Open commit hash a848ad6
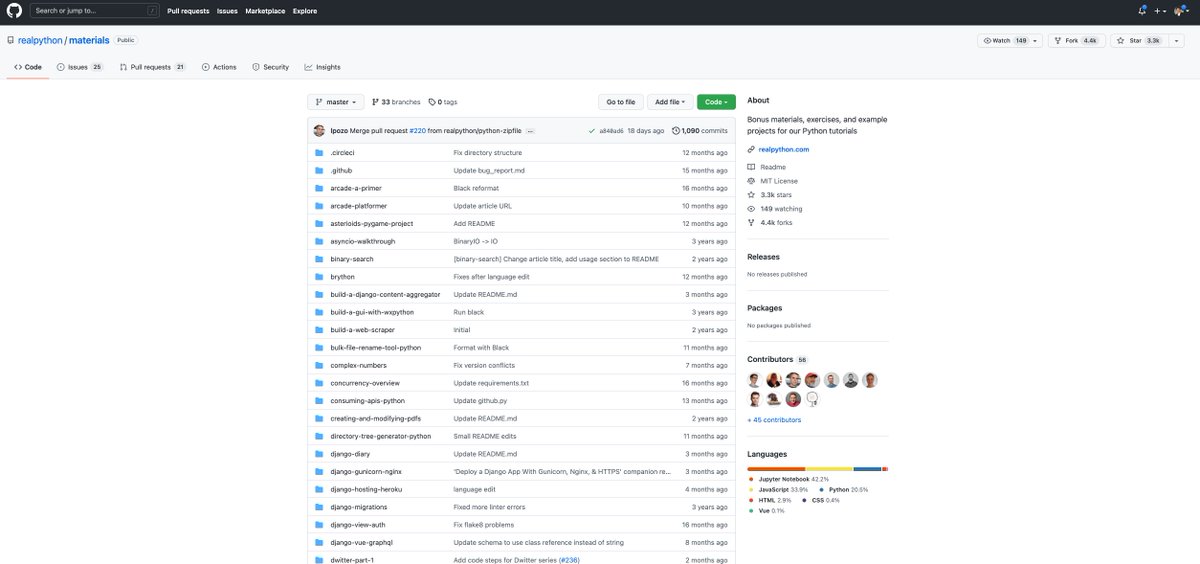 click(x=611, y=131)
